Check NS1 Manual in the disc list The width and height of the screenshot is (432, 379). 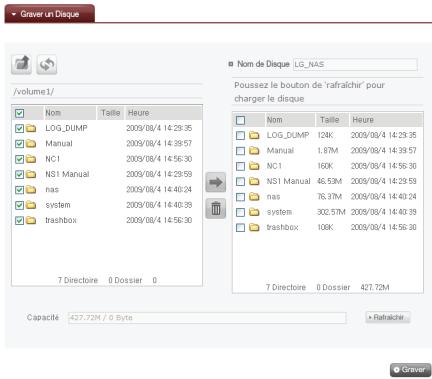(x=240, y=181)
